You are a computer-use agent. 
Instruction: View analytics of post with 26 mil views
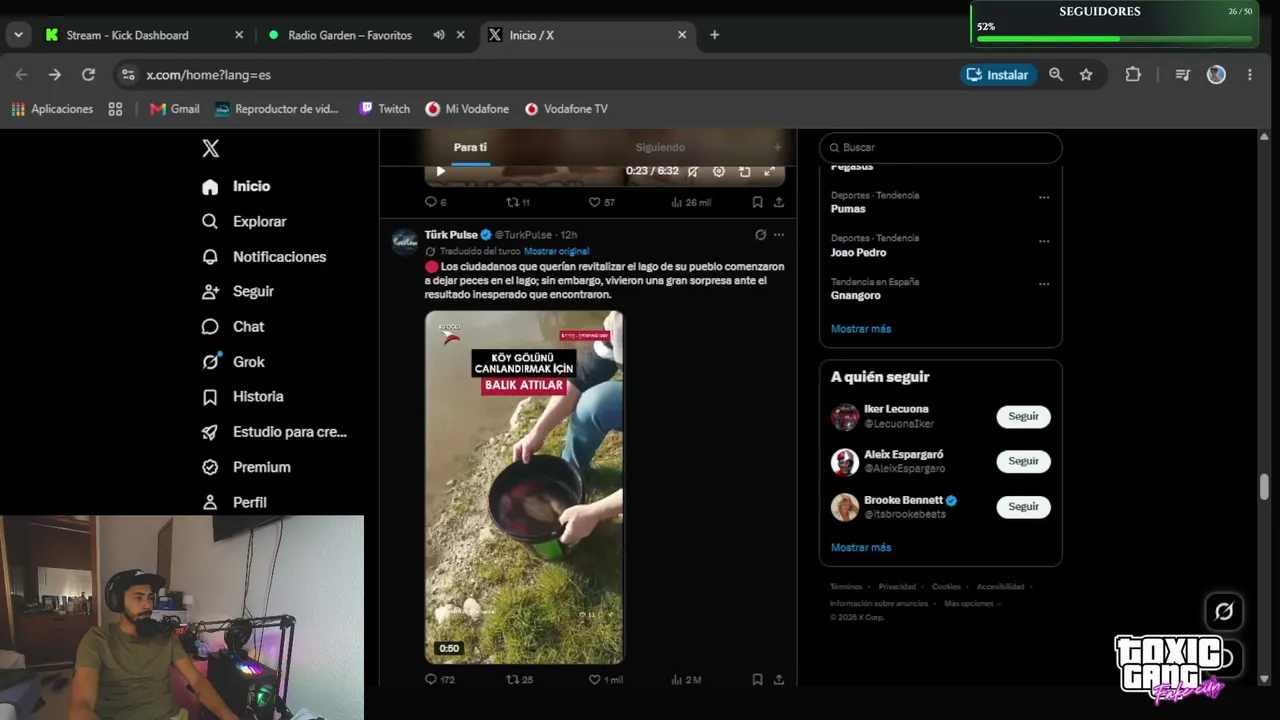[x=691, y=202]
